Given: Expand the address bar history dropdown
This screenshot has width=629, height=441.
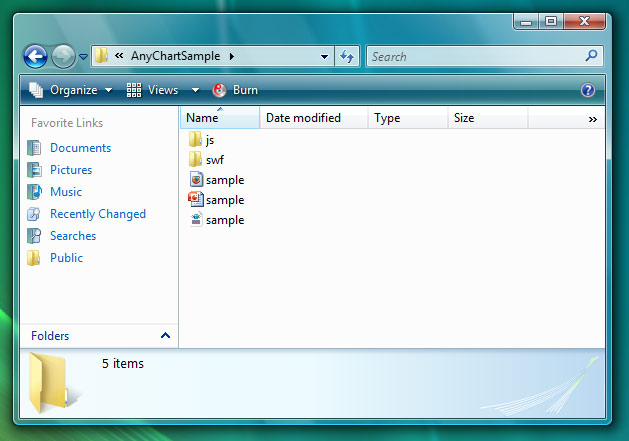Looking at the screenshot, I should [325, 57].
